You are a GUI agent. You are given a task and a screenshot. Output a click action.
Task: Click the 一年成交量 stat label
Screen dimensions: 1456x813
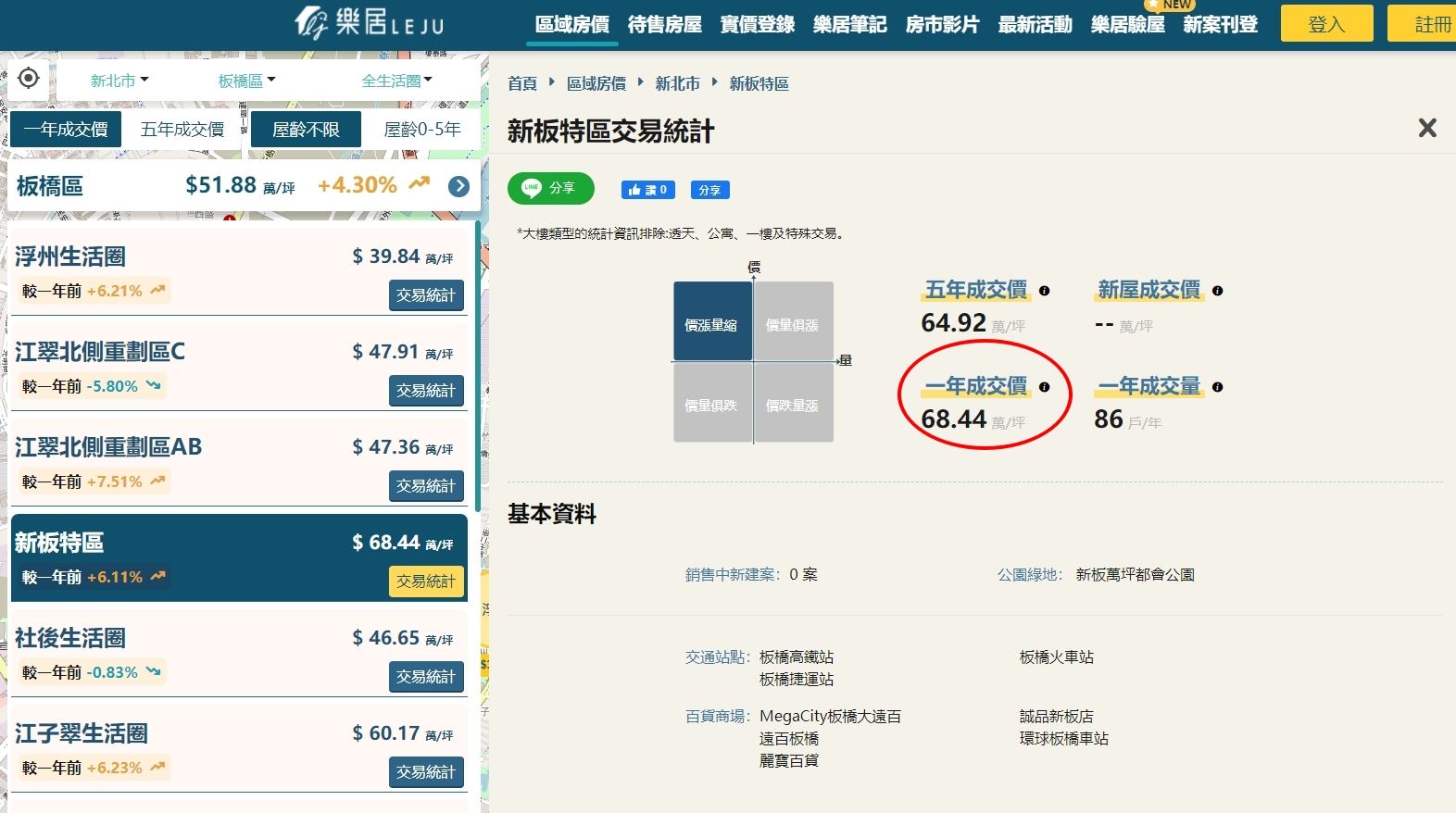point(1149,386)
